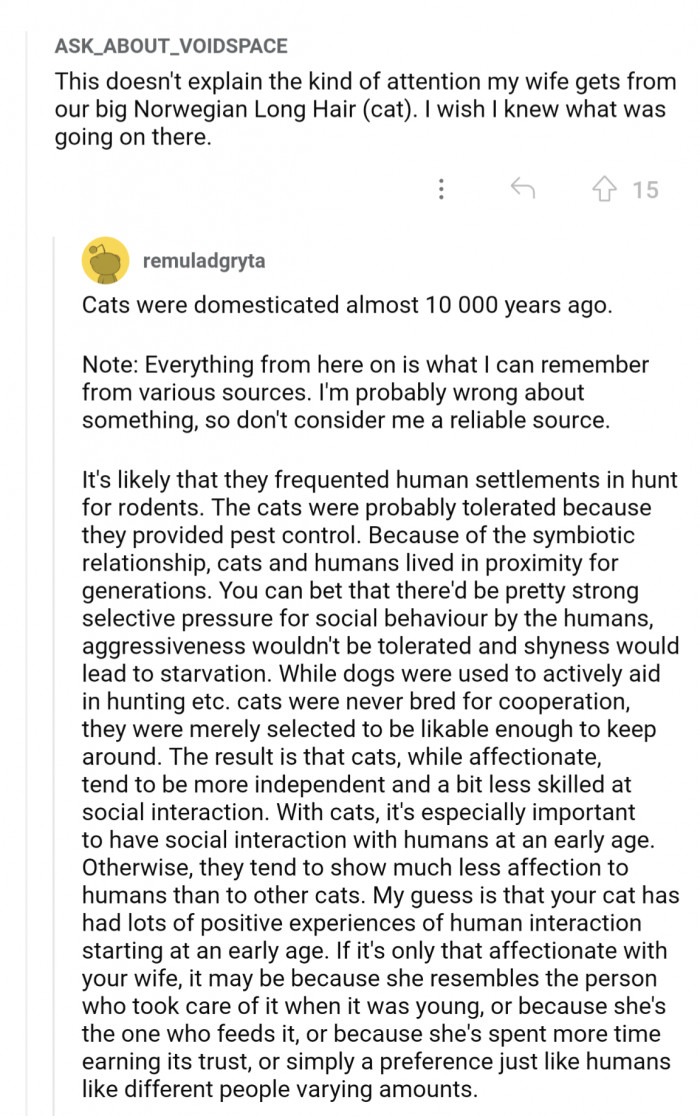
Task: Open ASK_ABOUT_VOIDSPACE's user profile
Action: 170,46
